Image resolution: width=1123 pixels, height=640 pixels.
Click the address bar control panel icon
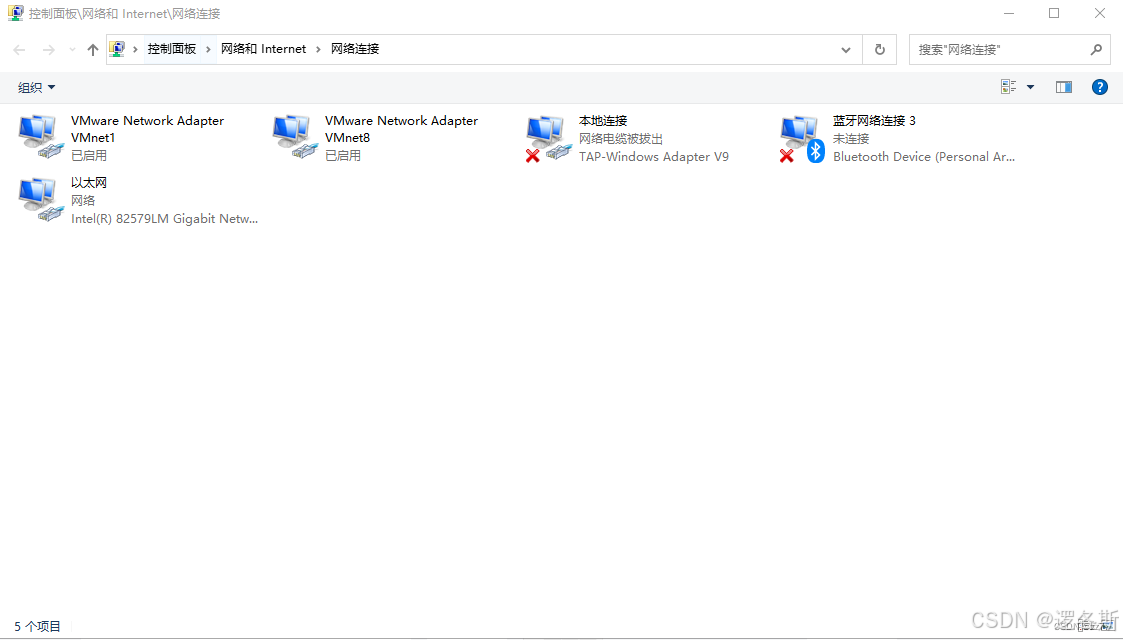pyautogui.click(x=117, y=49)
